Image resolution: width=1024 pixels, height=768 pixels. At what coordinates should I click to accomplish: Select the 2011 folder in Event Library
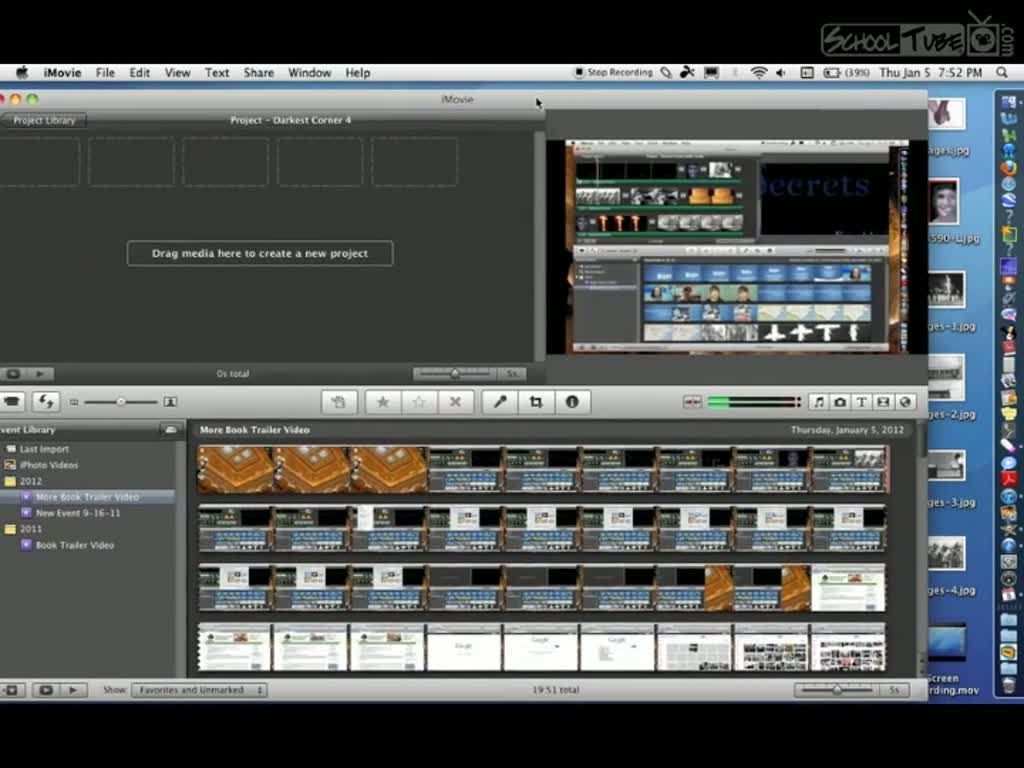(x=30, y=529)
